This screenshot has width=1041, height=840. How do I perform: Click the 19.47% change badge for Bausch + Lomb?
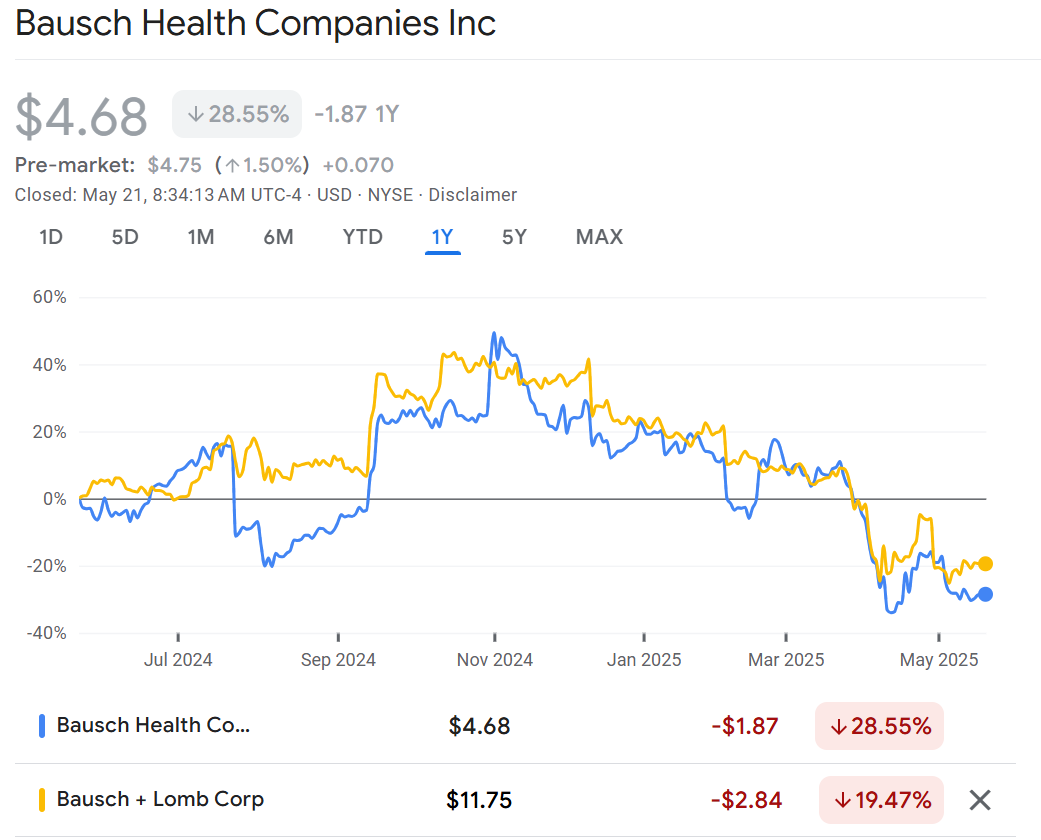[x=880, y=800]
